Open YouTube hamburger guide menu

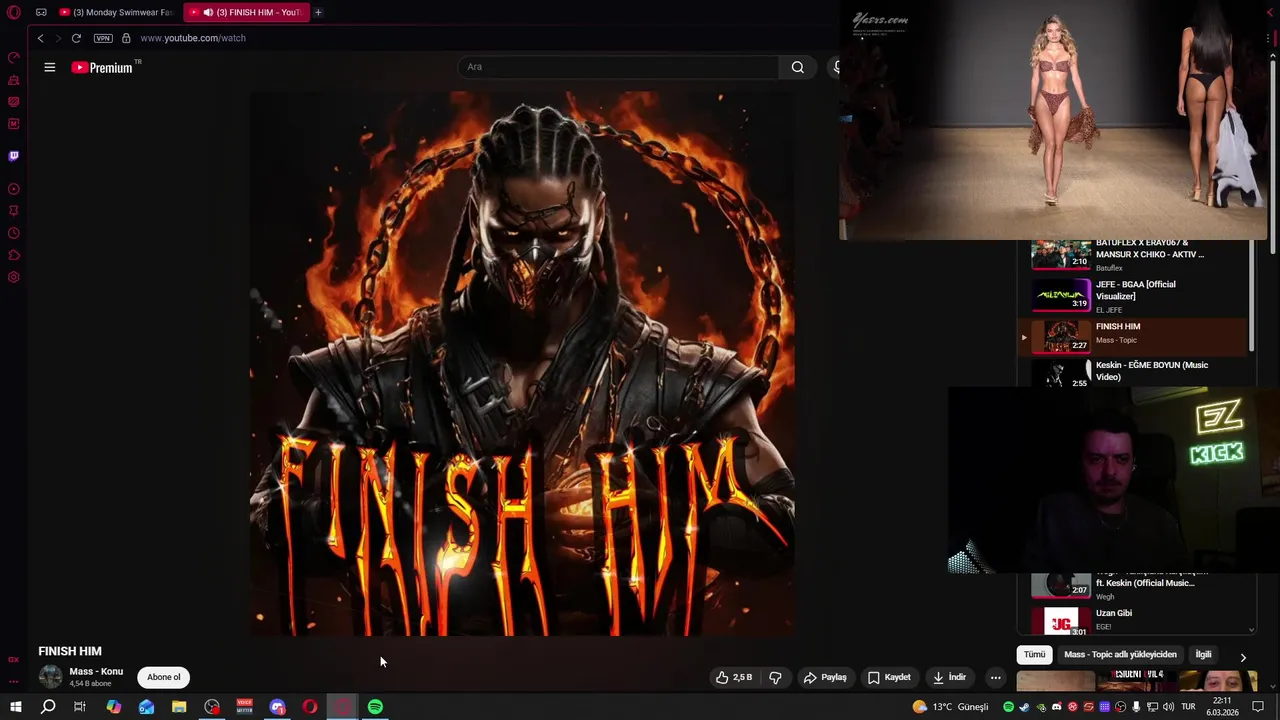coord(49,67)
